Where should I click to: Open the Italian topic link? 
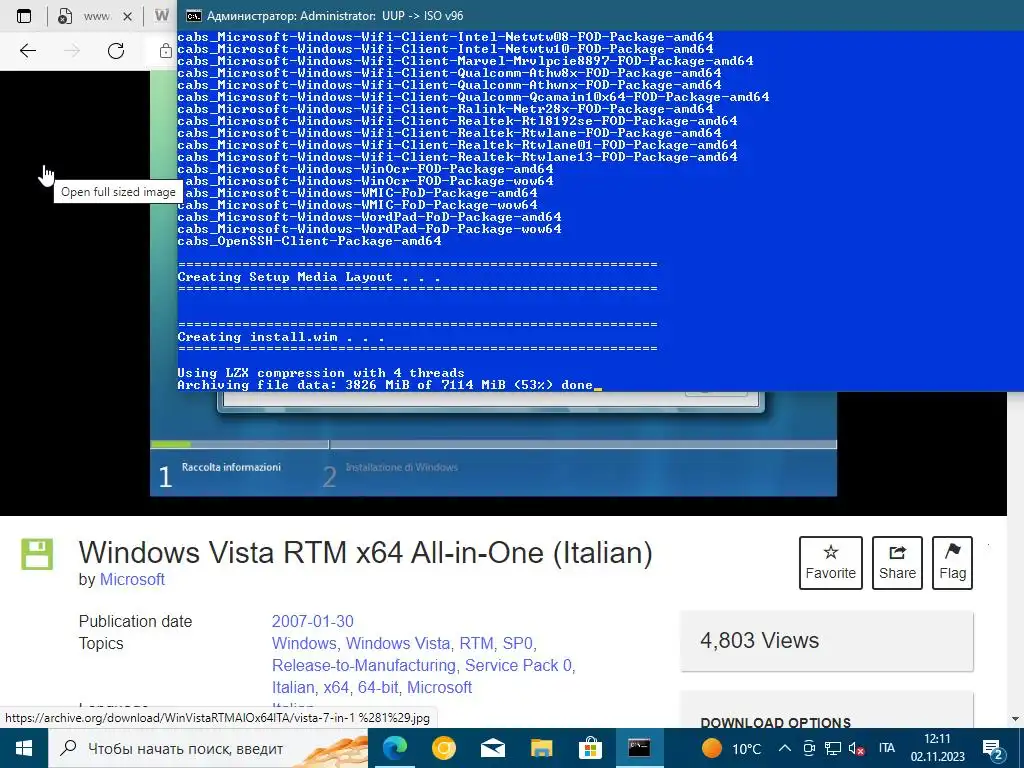[293, 688]
